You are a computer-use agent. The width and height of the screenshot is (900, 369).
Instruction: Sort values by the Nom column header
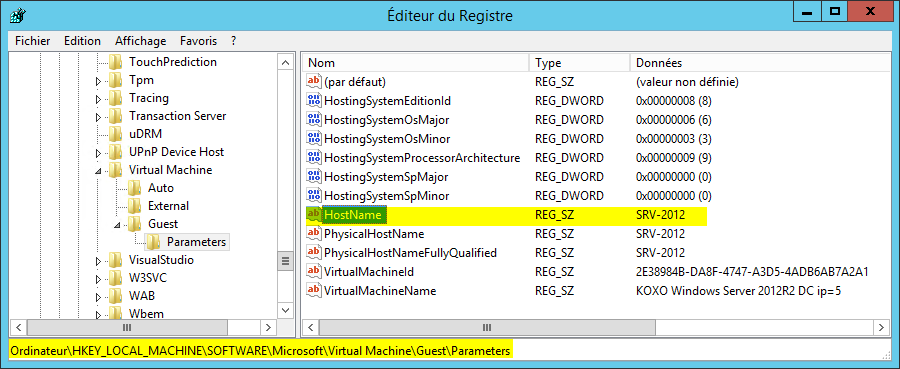[x=416, y=63]
